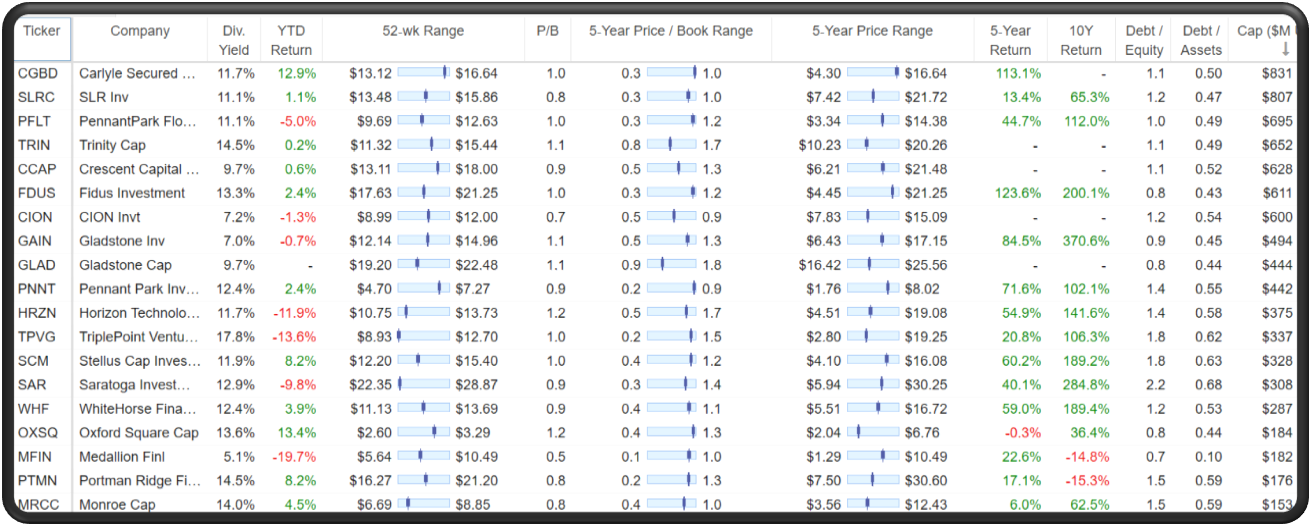Click the 284.8% 10Y return for SAR

(x=1085, y=385)
